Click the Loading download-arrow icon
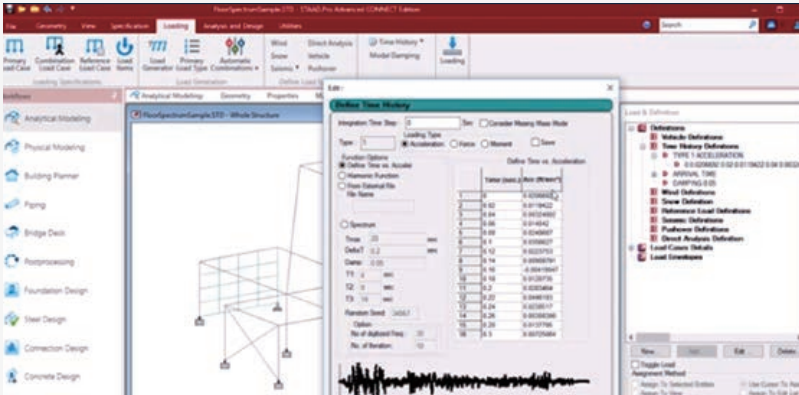The width and height of the screenshot is (799, 395). pyautogui.click(x=452, y=46)
